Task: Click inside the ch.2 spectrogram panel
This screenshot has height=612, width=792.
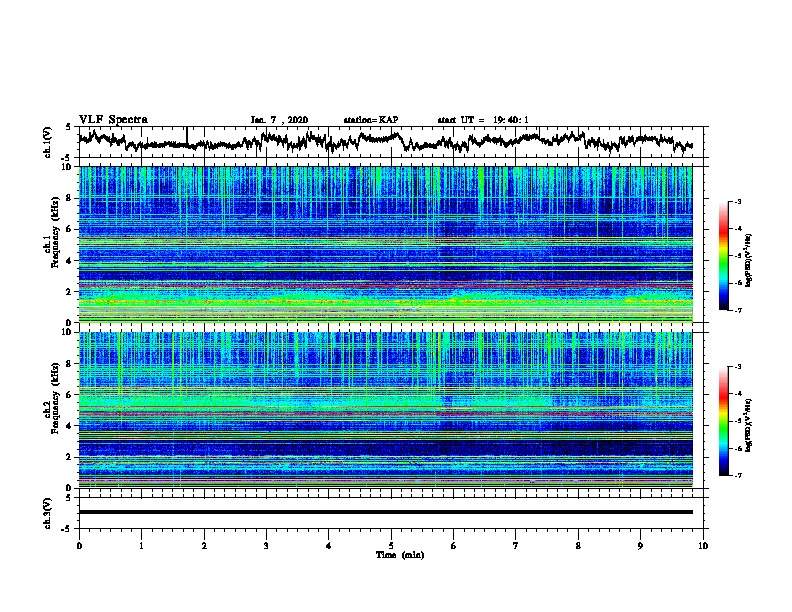Action: (x=385, y=410)
